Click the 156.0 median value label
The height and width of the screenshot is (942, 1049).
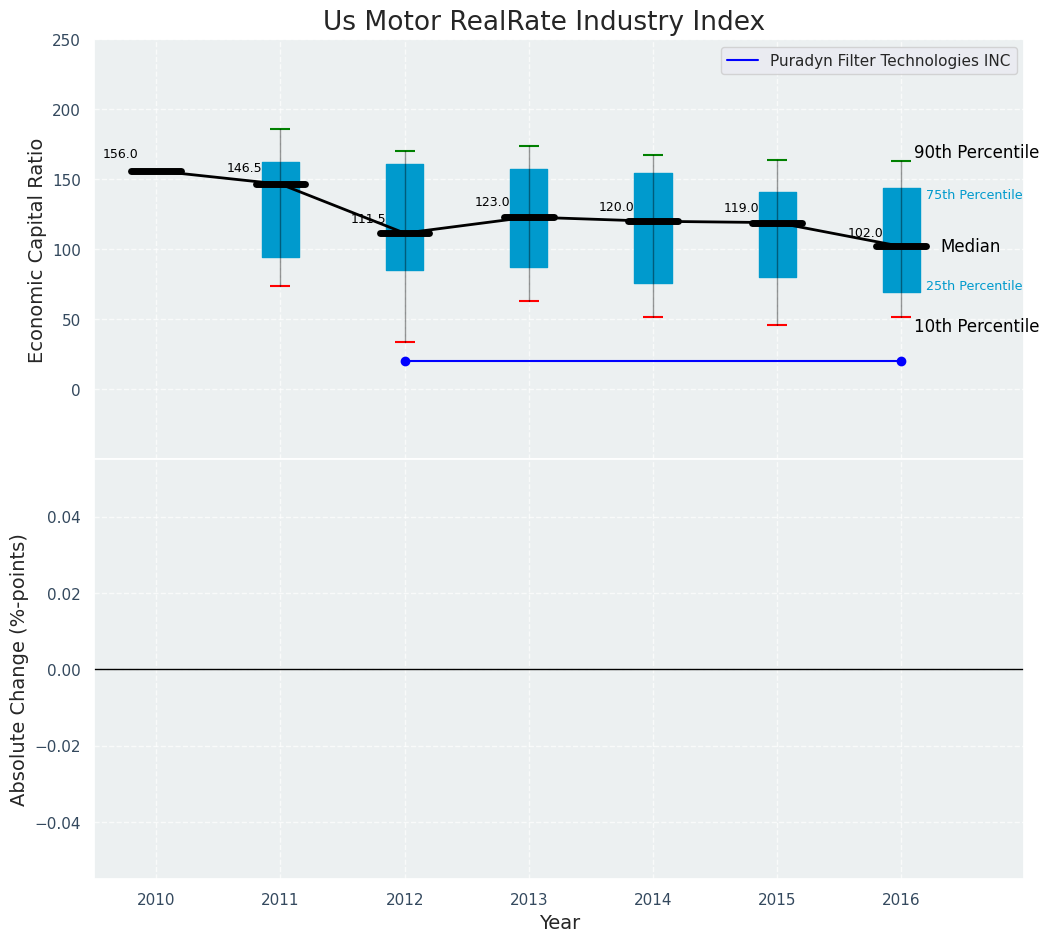120,154
